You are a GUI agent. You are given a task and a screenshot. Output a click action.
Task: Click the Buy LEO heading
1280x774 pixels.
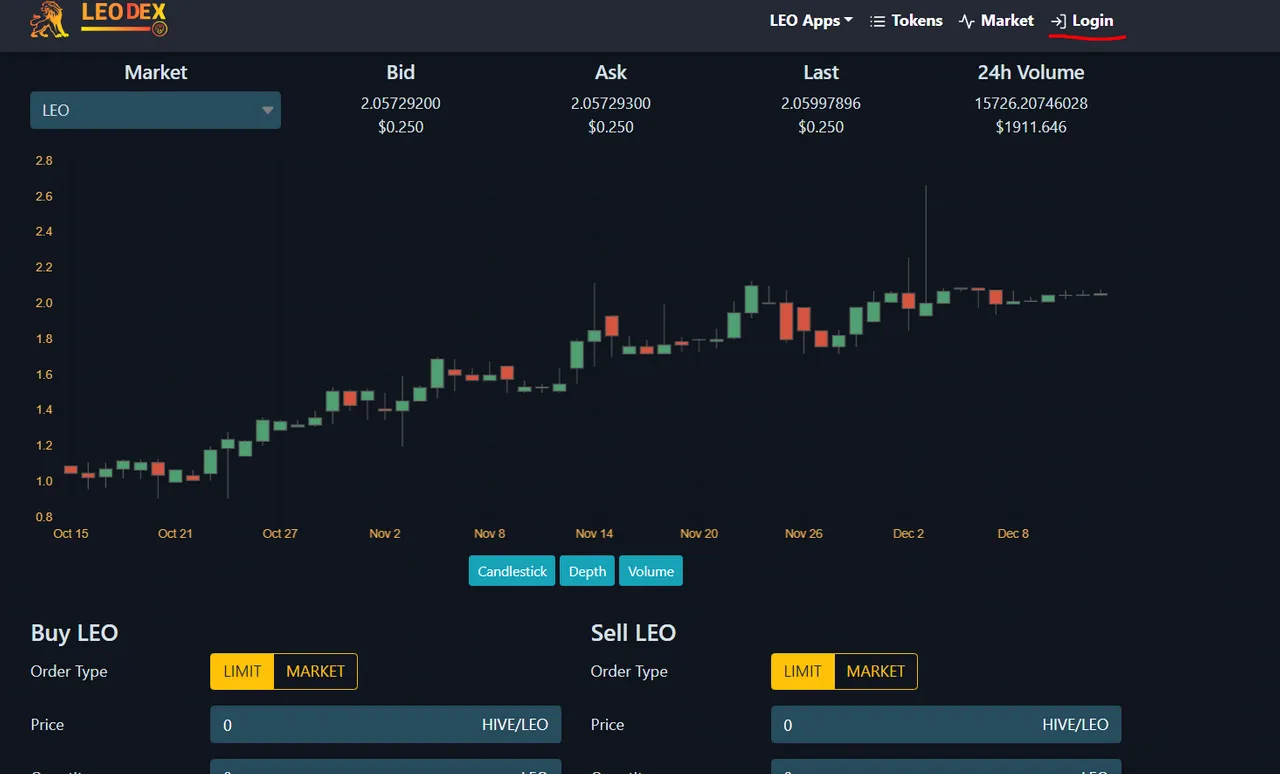coord(74,633)
